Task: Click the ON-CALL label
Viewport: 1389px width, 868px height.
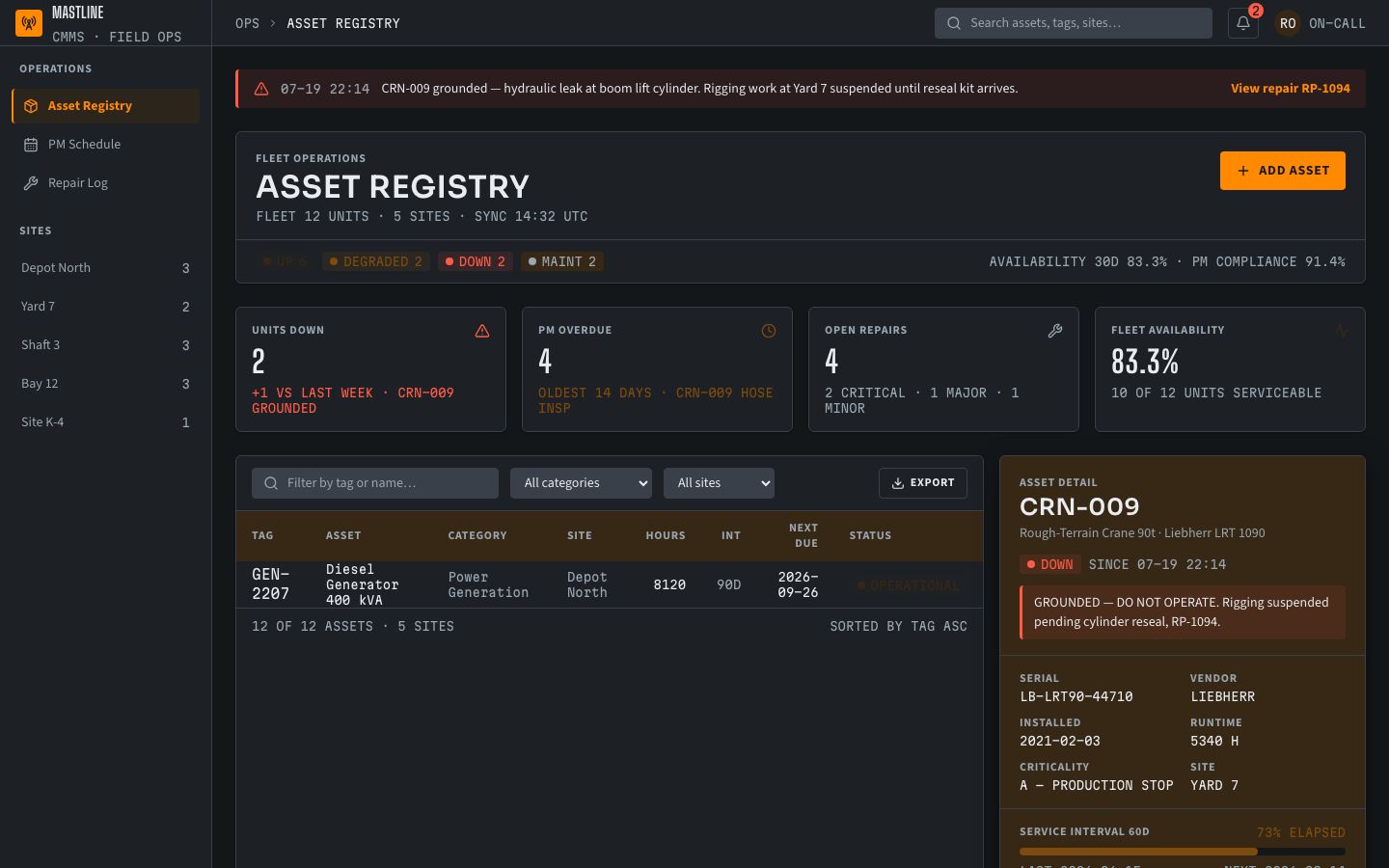Action: click(1337, 23)
